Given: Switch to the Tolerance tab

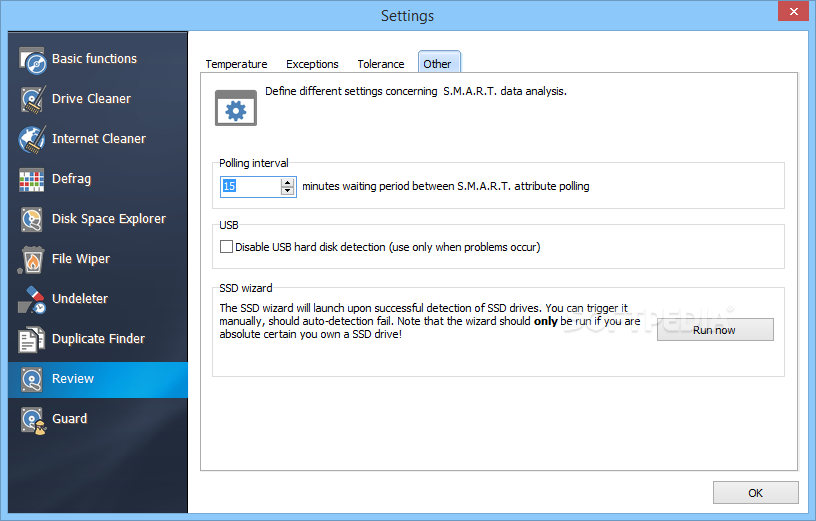Looking at the screenshot, I should tap(381, 64).
